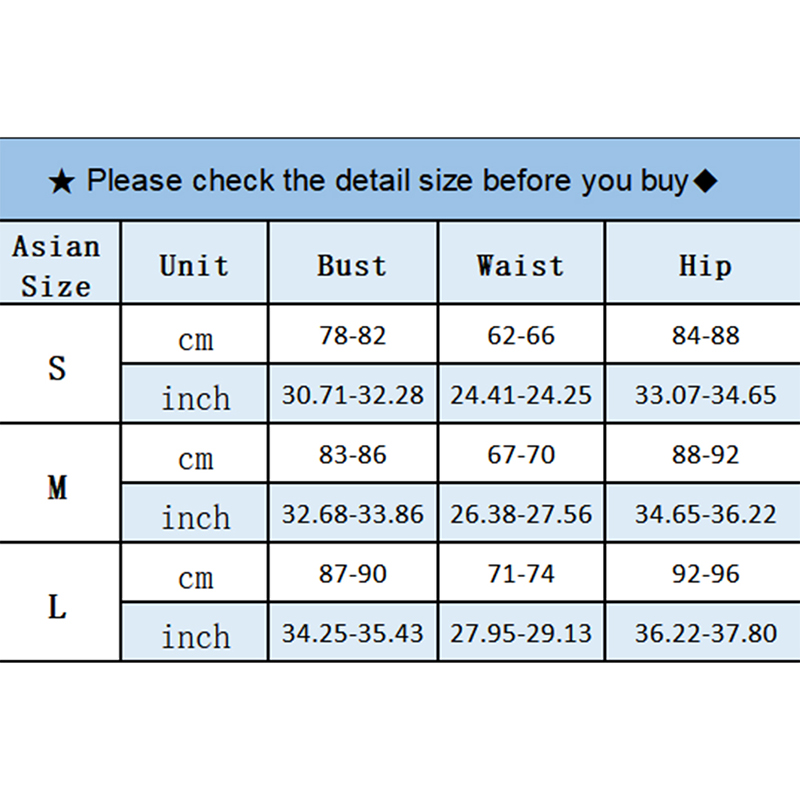Select the hip cell "34.65-36.22"
The height and width of the screenshot is (800, 800).
(705, 515)
